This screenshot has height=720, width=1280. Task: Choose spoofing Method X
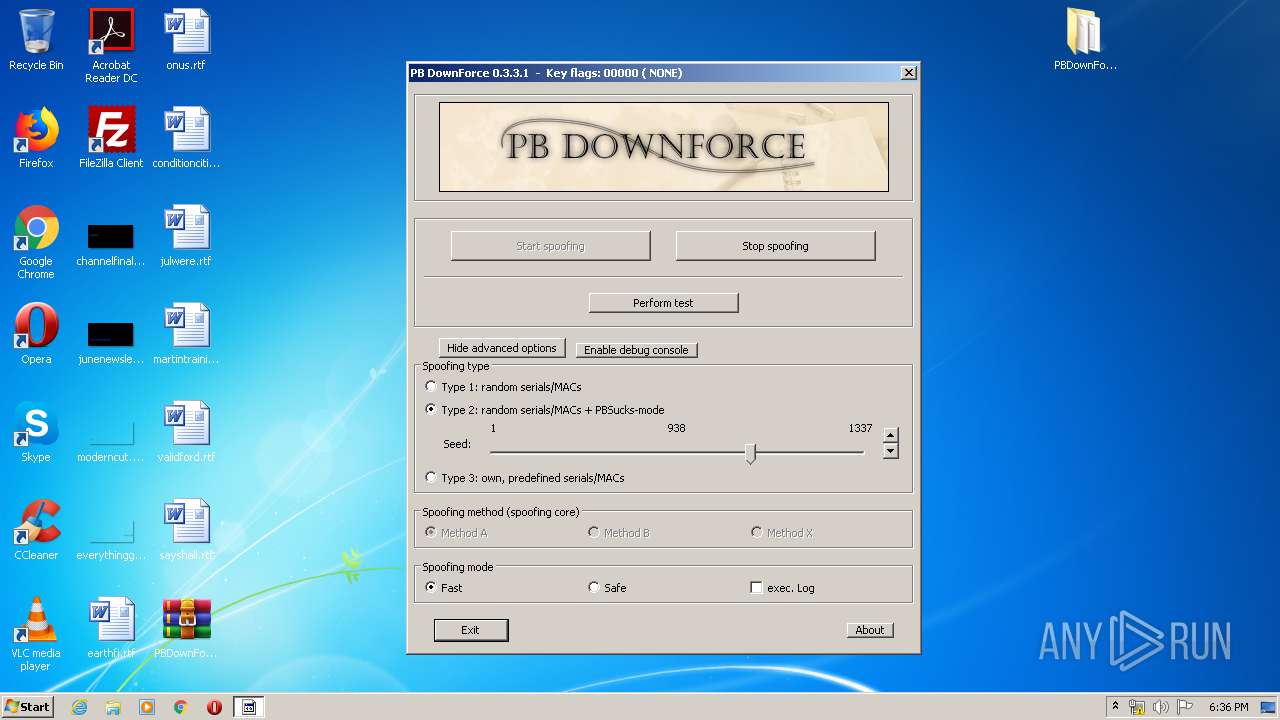click(x=782, y=533)
